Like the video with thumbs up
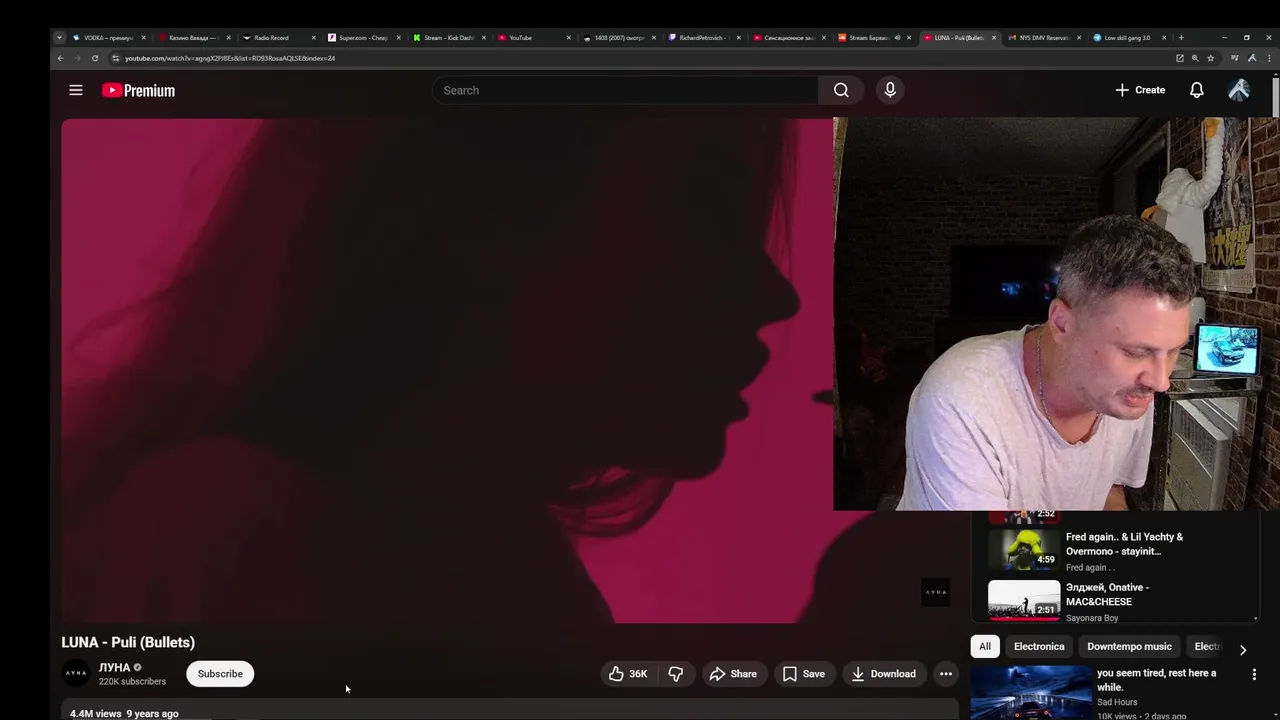The image size is (1280, 720). [628, 674]
